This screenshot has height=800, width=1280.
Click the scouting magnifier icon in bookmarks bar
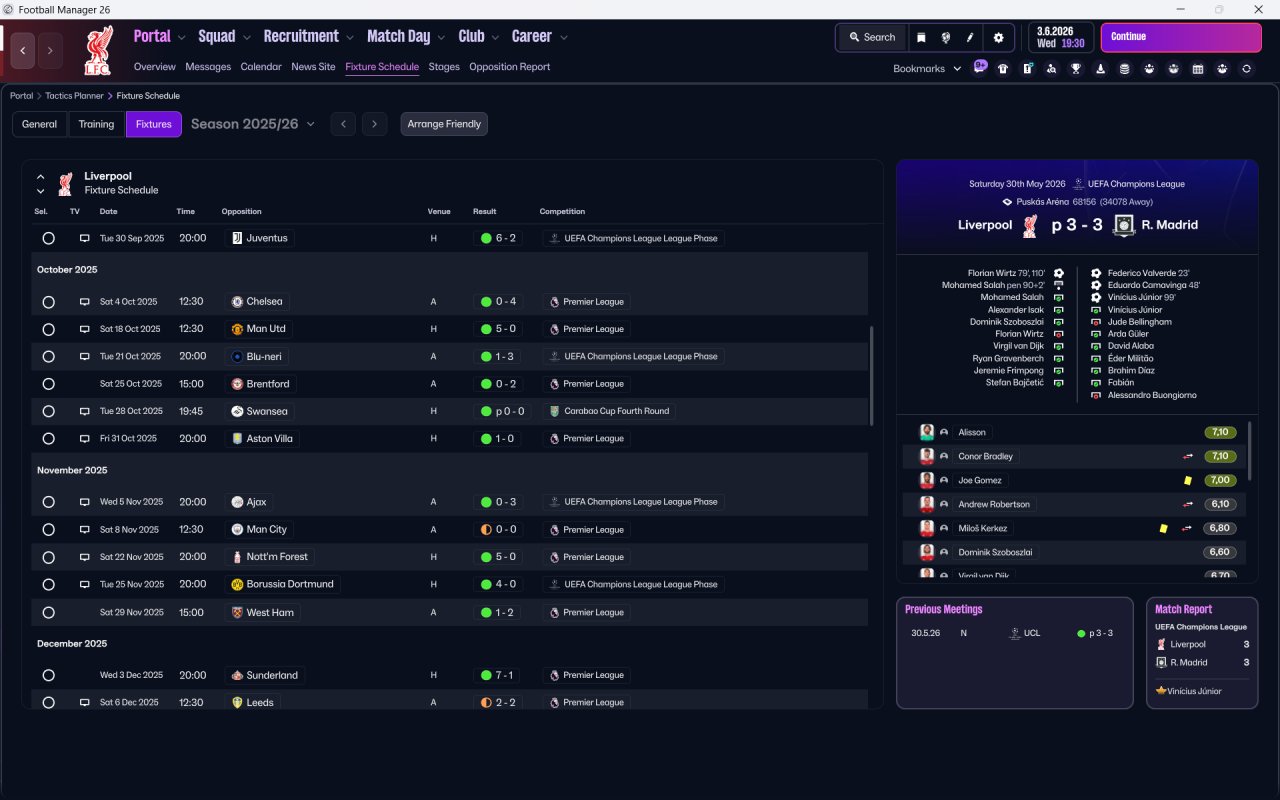1051,69
